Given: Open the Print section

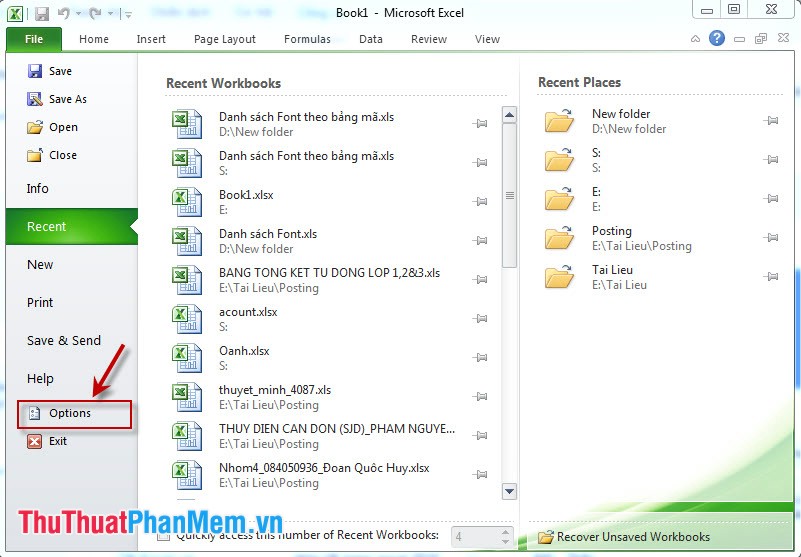Looking at the screenshot, I should (40, 303).
